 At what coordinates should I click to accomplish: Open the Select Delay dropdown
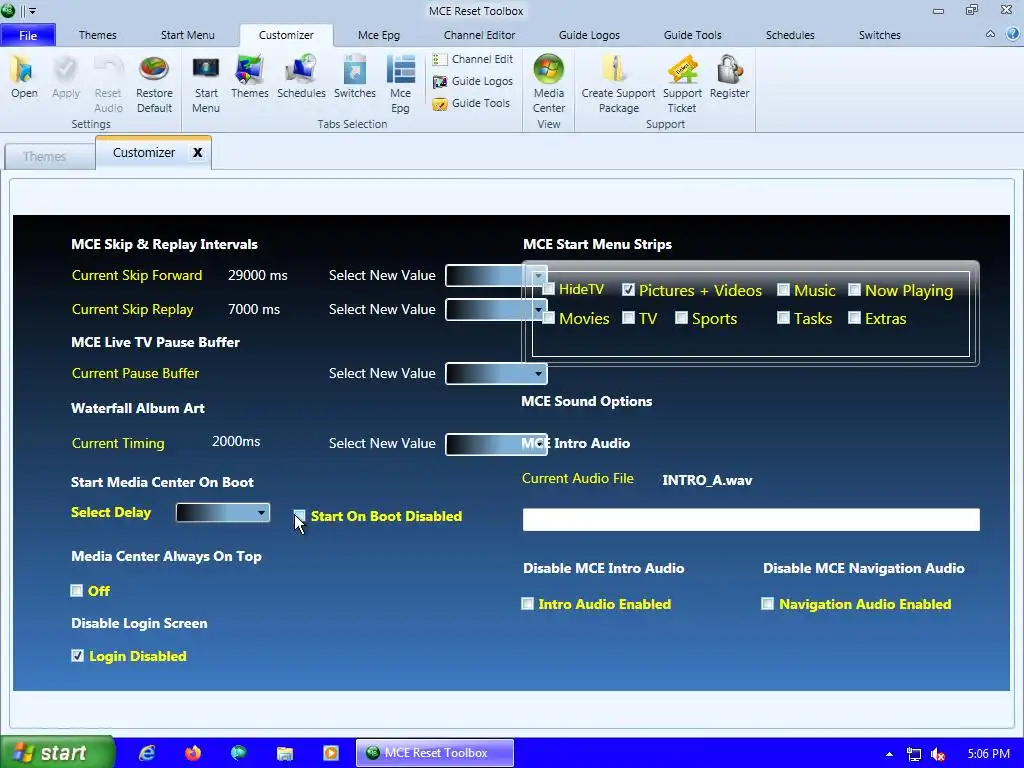pos(223,513)
